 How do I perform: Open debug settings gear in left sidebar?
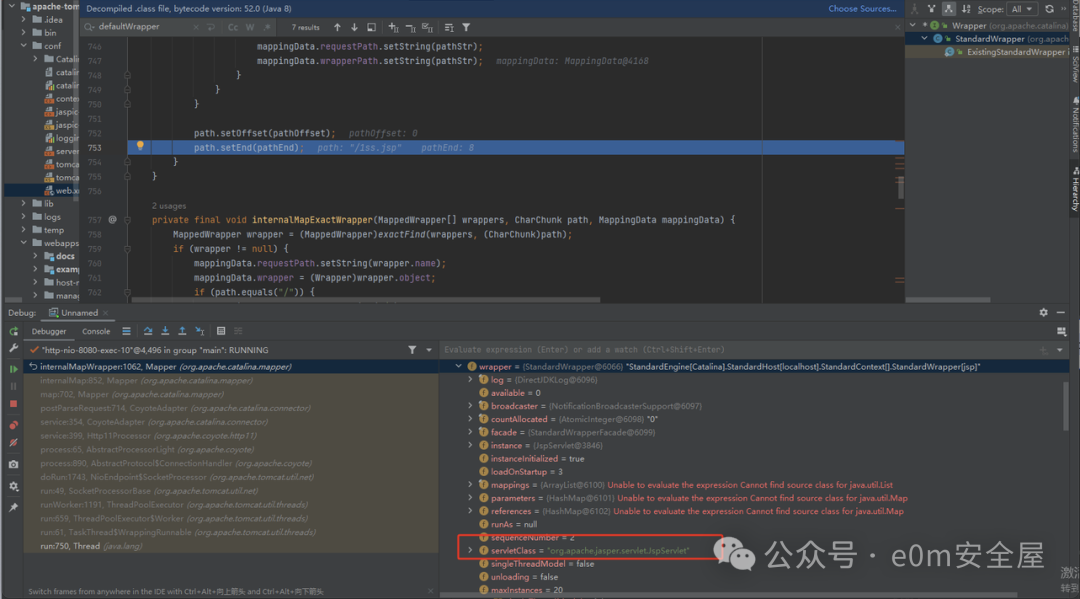point(13,486)
